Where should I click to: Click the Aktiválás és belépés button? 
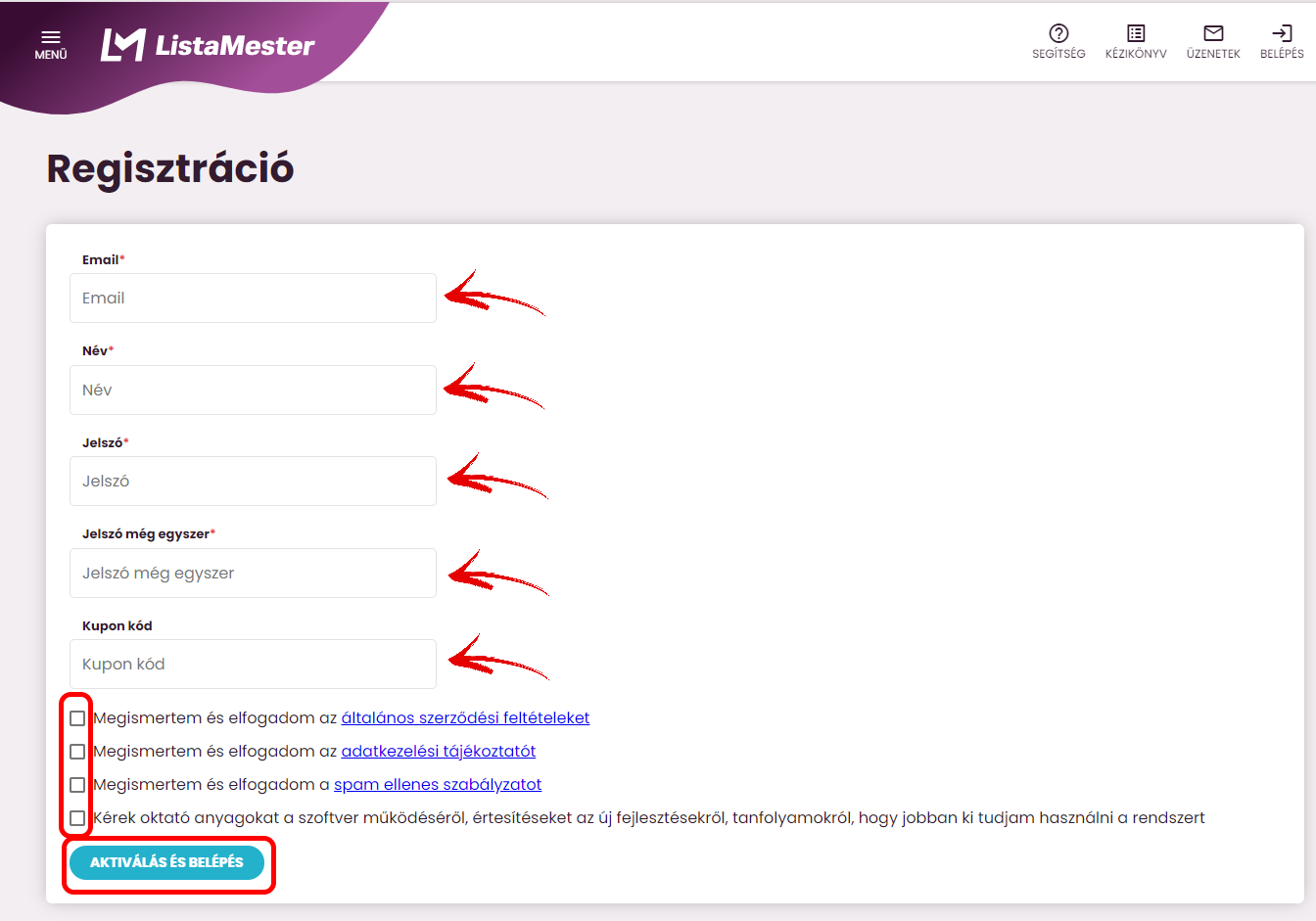coord(166,862)
